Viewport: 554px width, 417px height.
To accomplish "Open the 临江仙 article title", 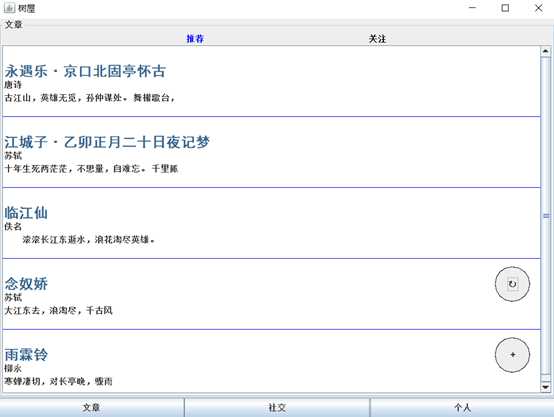I will (26, 213).
